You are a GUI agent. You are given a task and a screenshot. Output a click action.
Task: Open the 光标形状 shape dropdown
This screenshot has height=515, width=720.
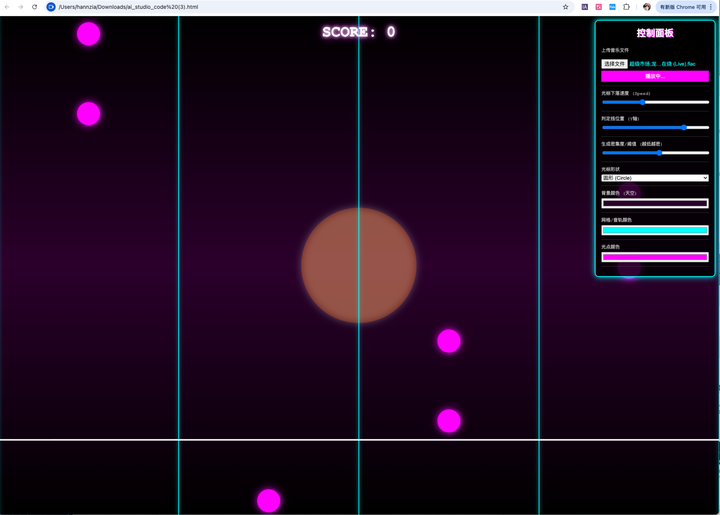[655, 178]
